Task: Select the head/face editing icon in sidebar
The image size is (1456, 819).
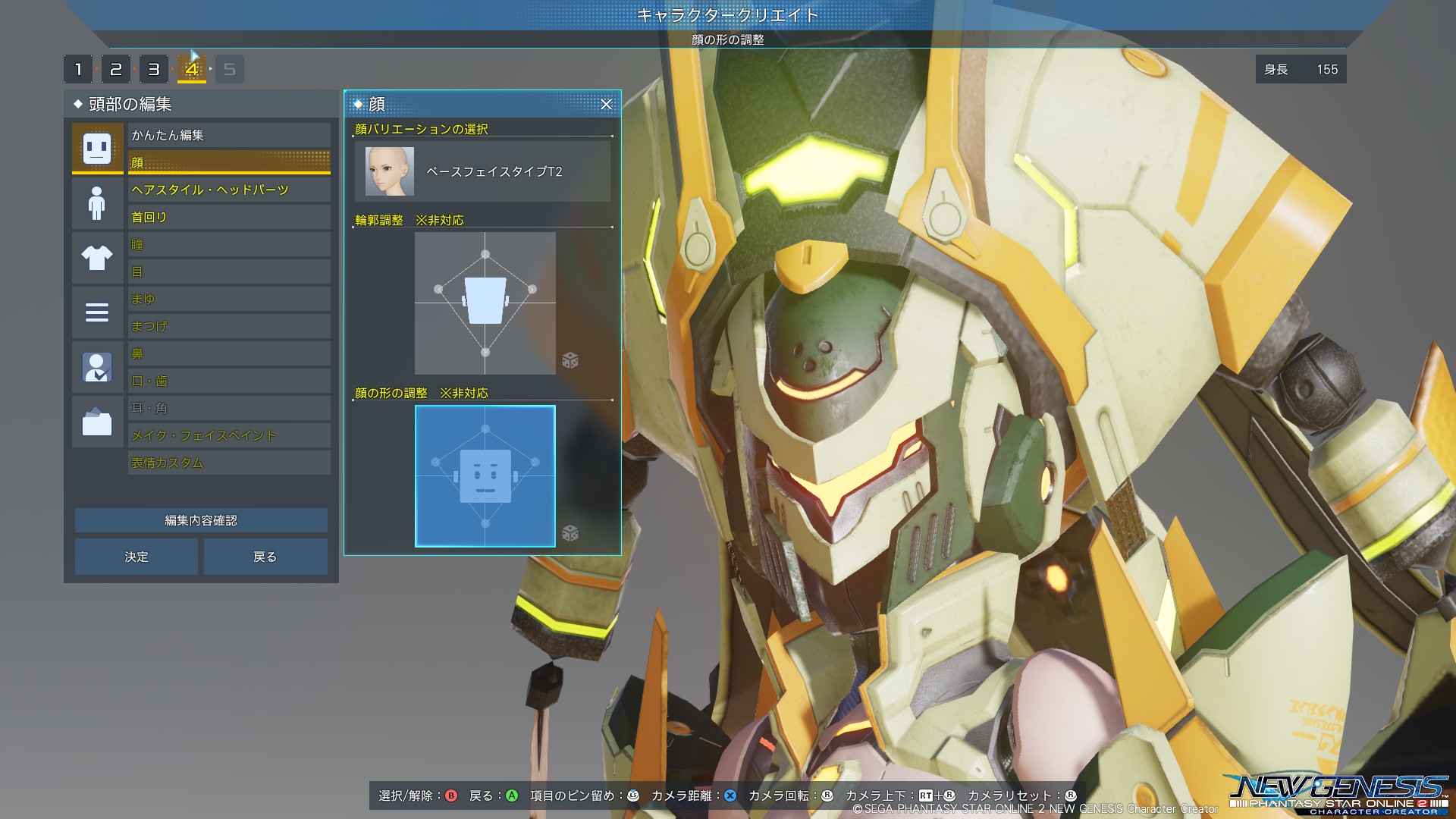Action: pos(97,148)
